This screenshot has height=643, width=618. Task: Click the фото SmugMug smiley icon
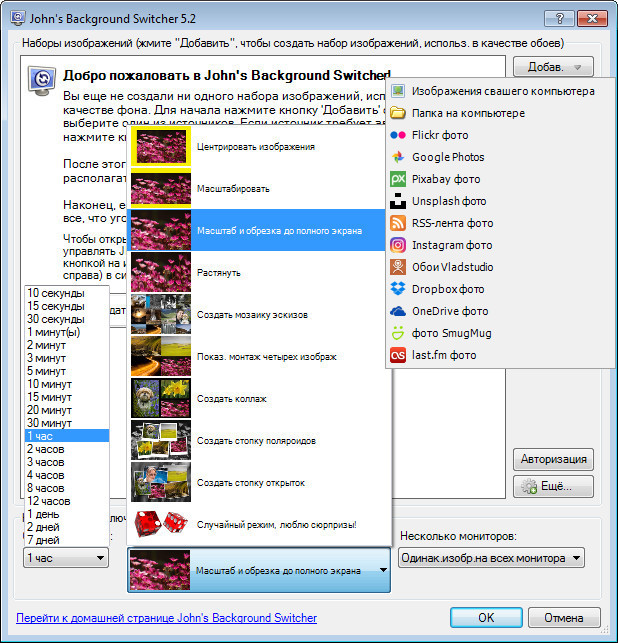point(398,333)
